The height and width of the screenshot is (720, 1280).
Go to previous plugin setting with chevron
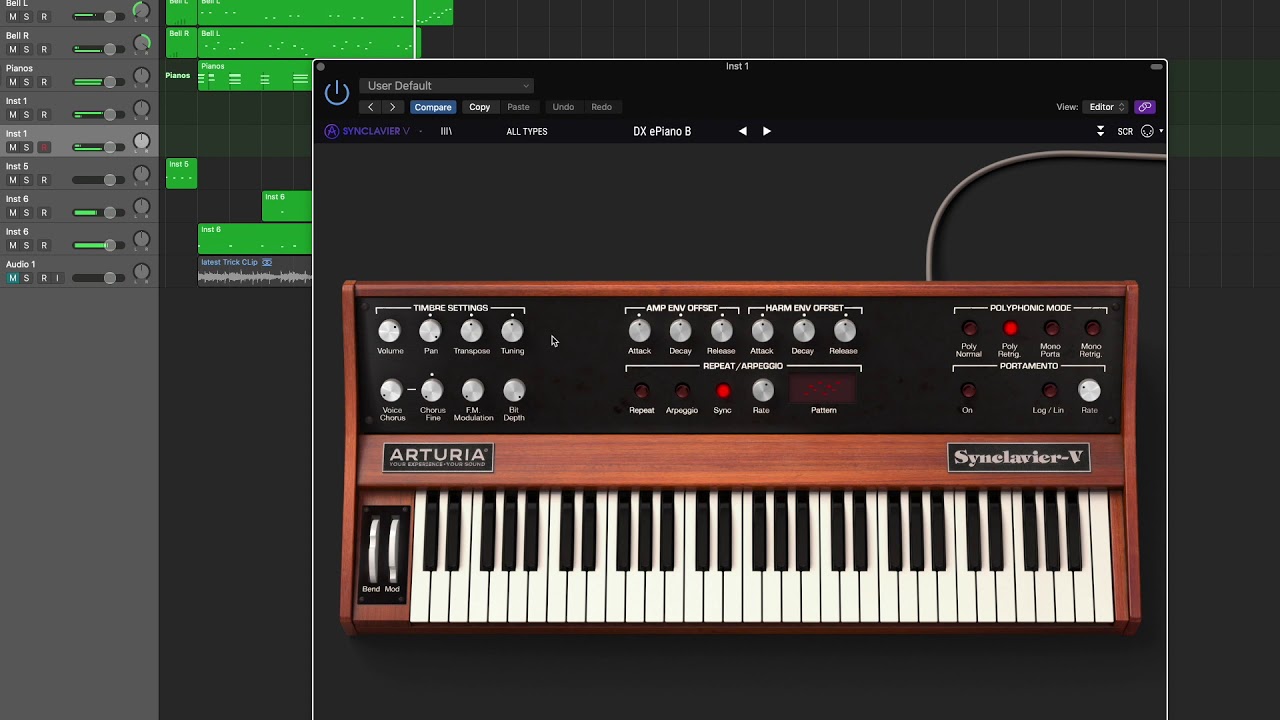tap(370, 107)
